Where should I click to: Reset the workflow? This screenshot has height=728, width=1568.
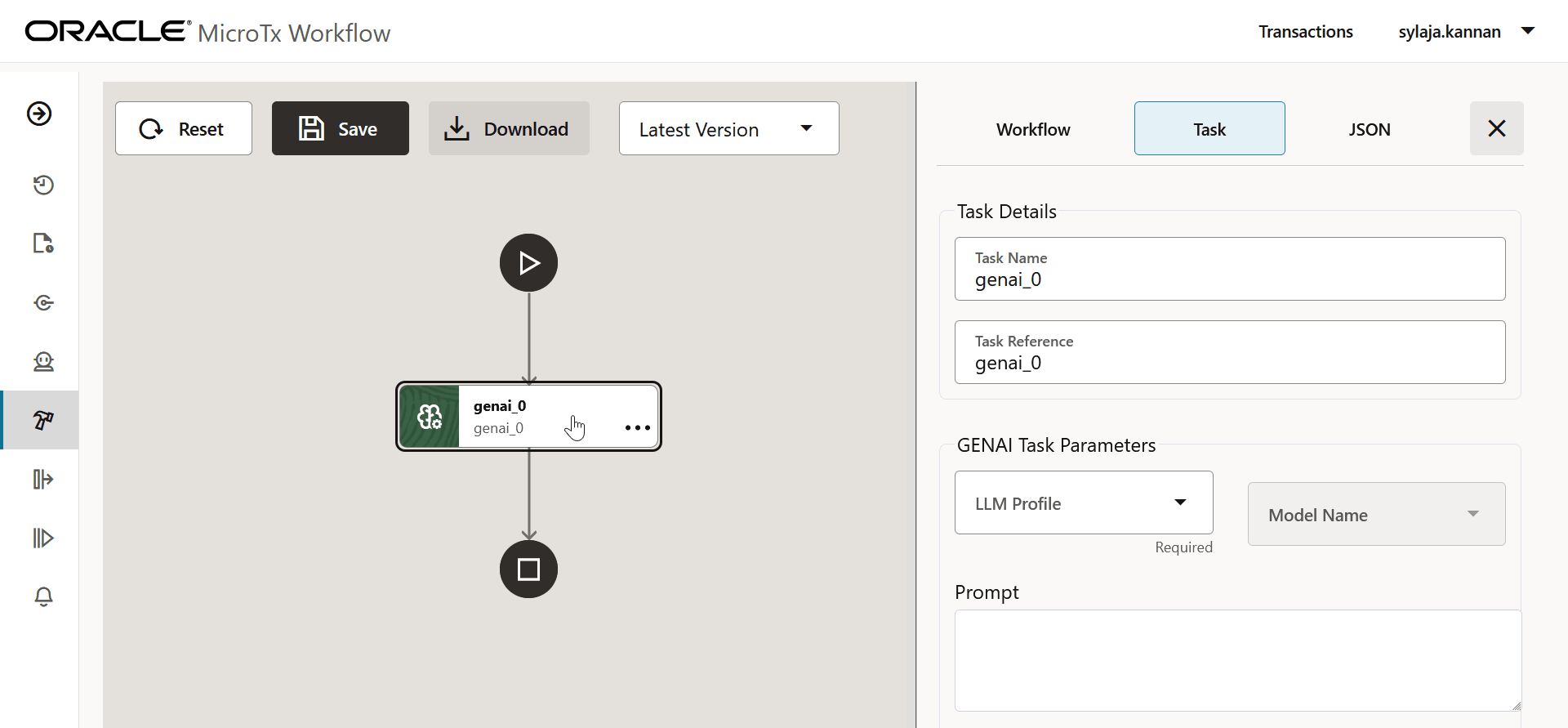tap(184, 128)
